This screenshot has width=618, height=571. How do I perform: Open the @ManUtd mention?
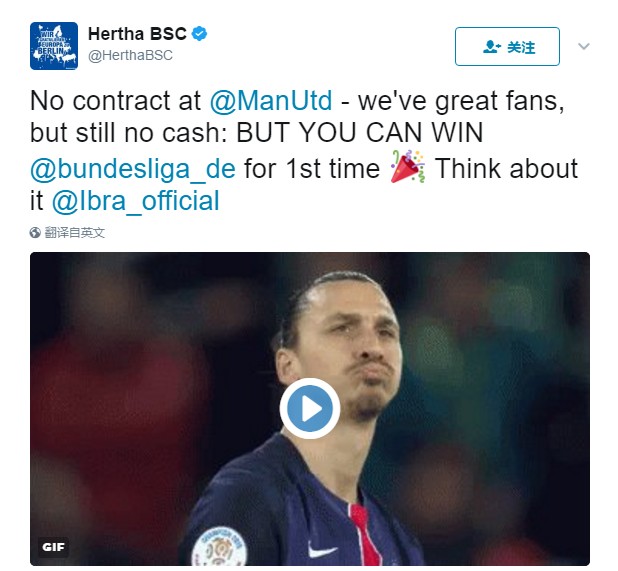click(271, 100)
